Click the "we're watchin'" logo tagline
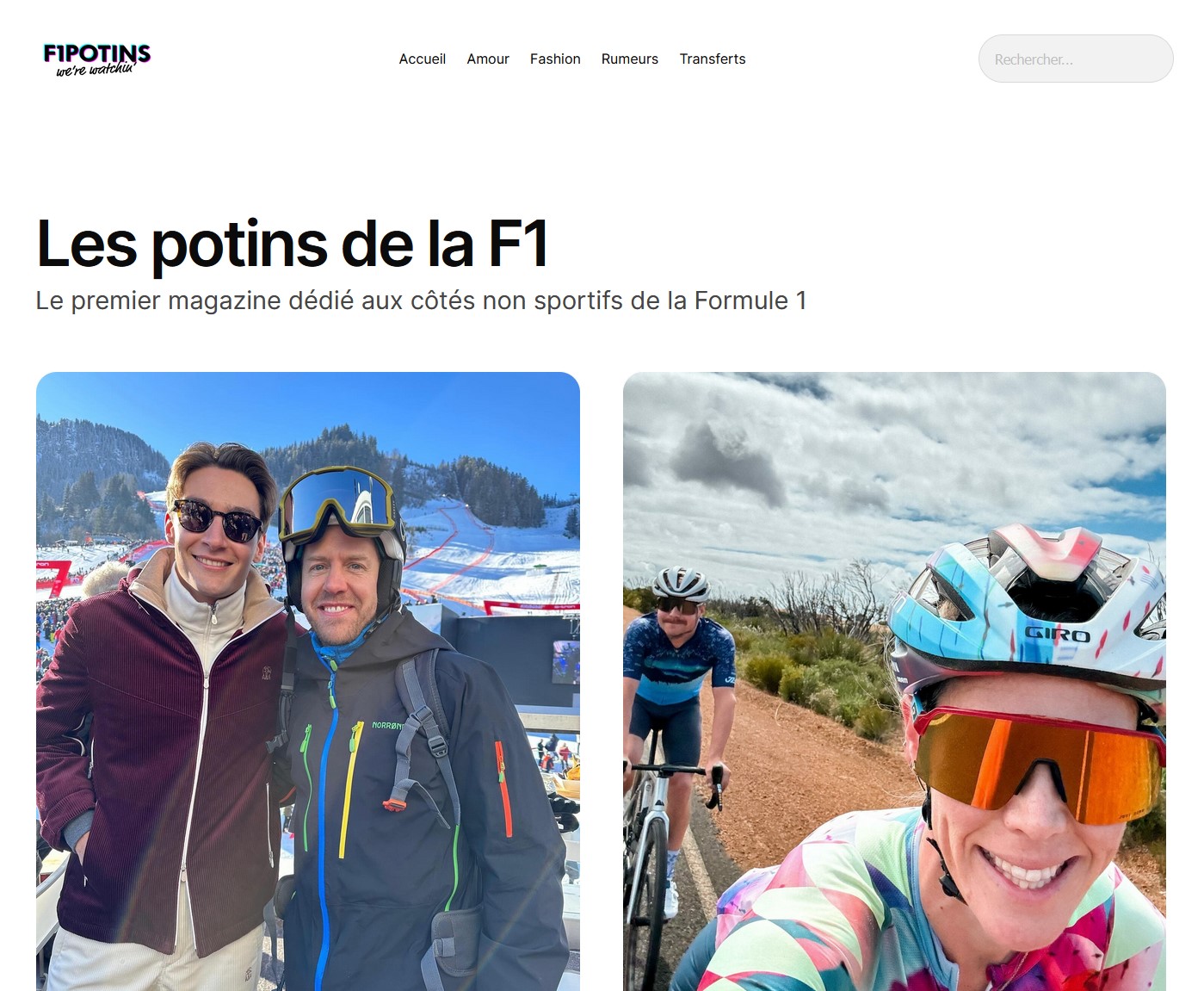 coord(96,70)
